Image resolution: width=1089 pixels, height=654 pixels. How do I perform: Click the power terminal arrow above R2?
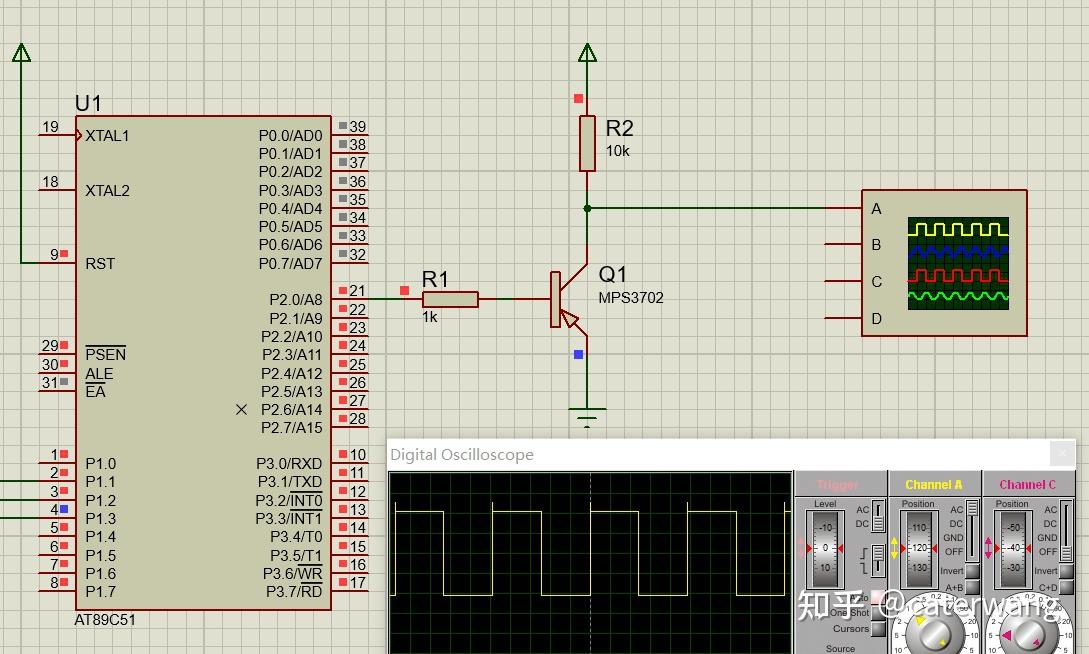click(587, 53)
